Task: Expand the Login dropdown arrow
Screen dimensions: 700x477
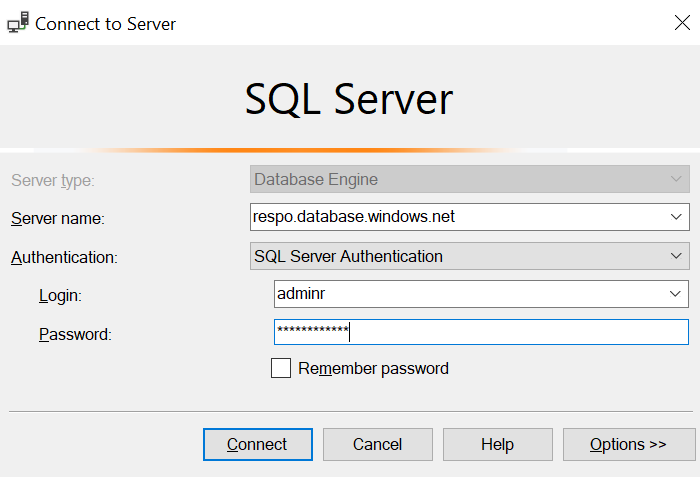Action: (677, 294)
